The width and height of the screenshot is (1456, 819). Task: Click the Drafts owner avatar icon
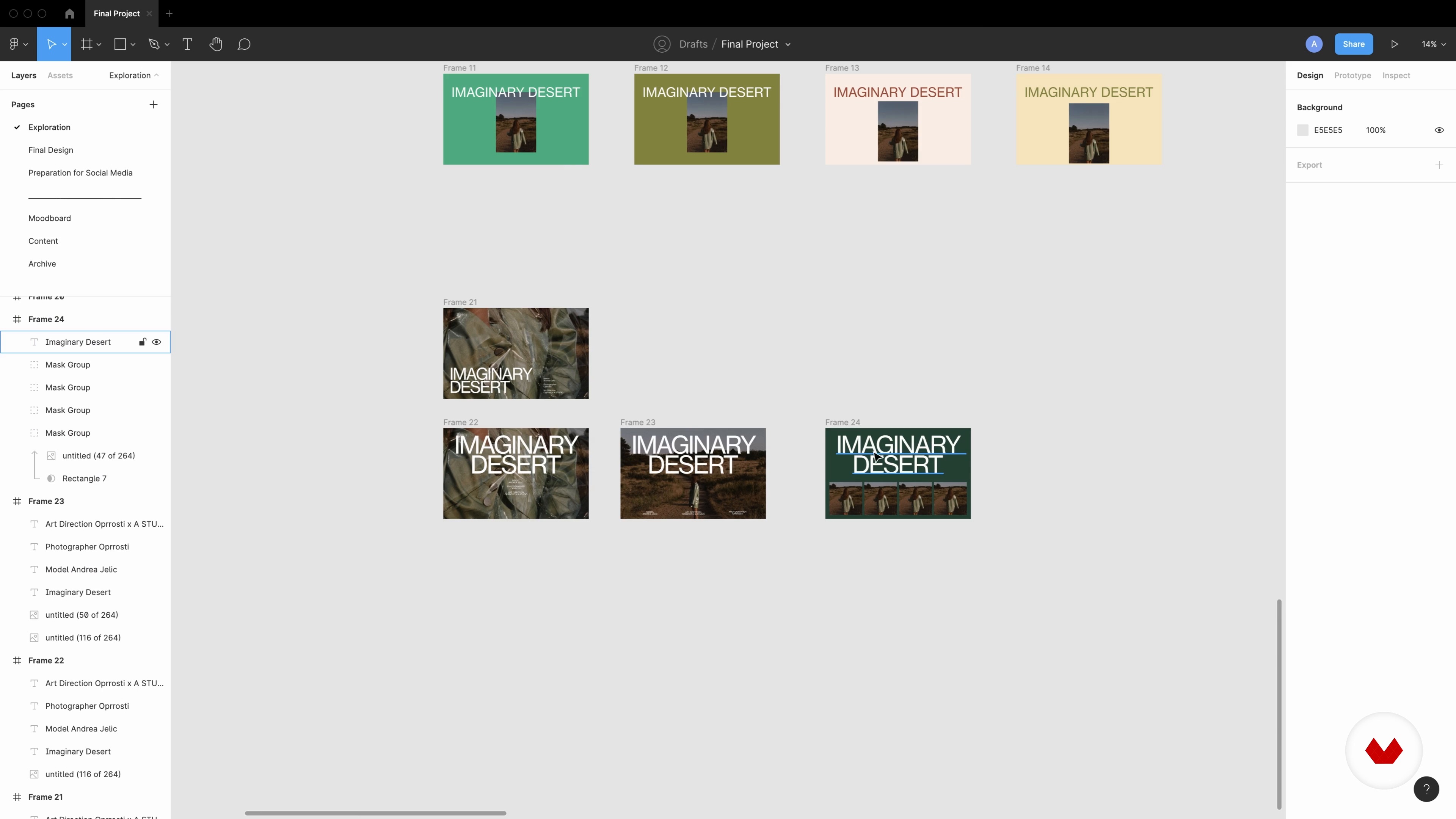662,44
